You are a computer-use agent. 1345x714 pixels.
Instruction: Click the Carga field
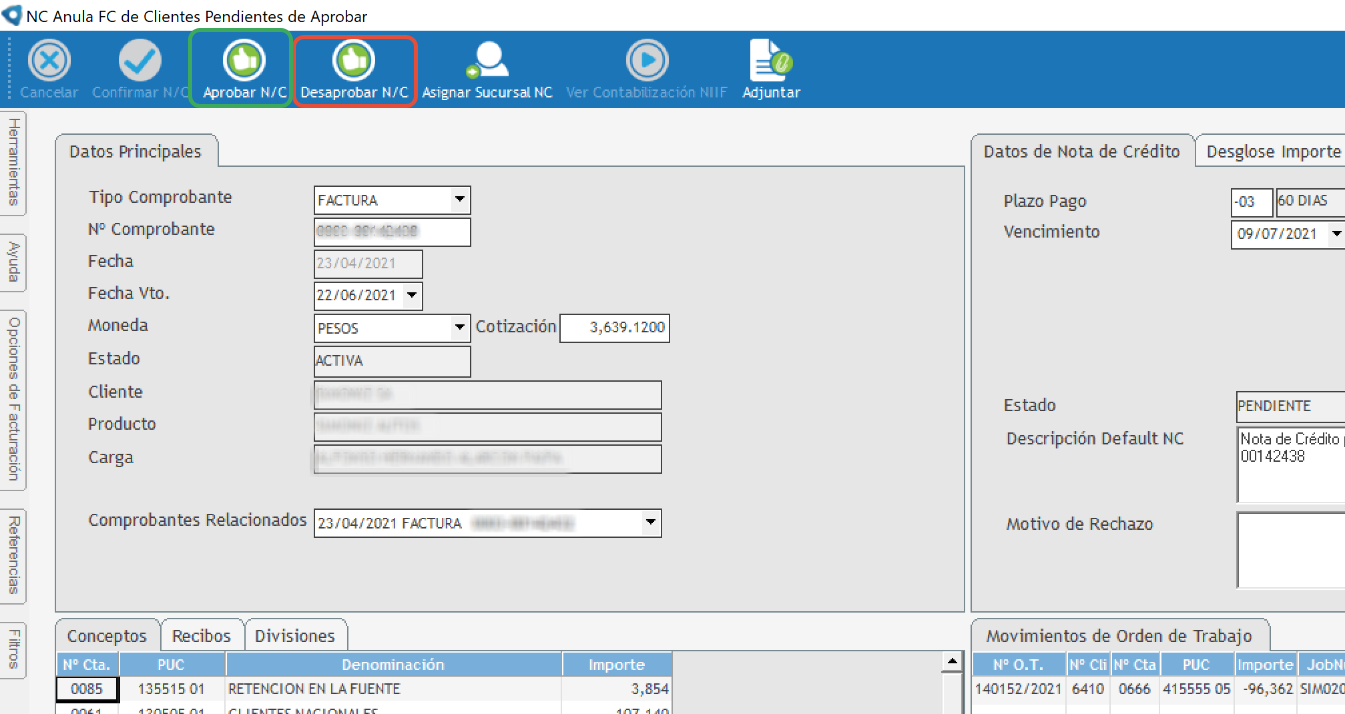(488, 459)
